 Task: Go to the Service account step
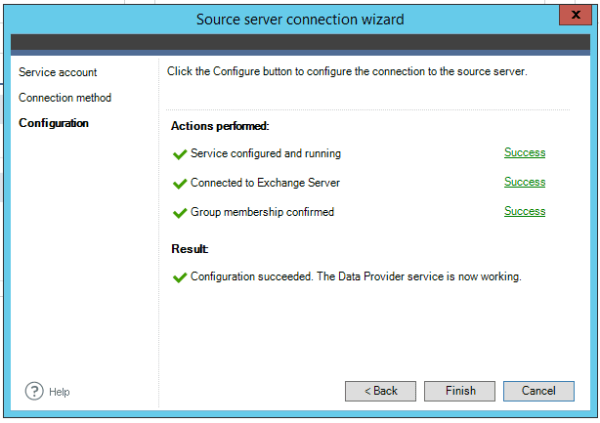pos(58,73)
